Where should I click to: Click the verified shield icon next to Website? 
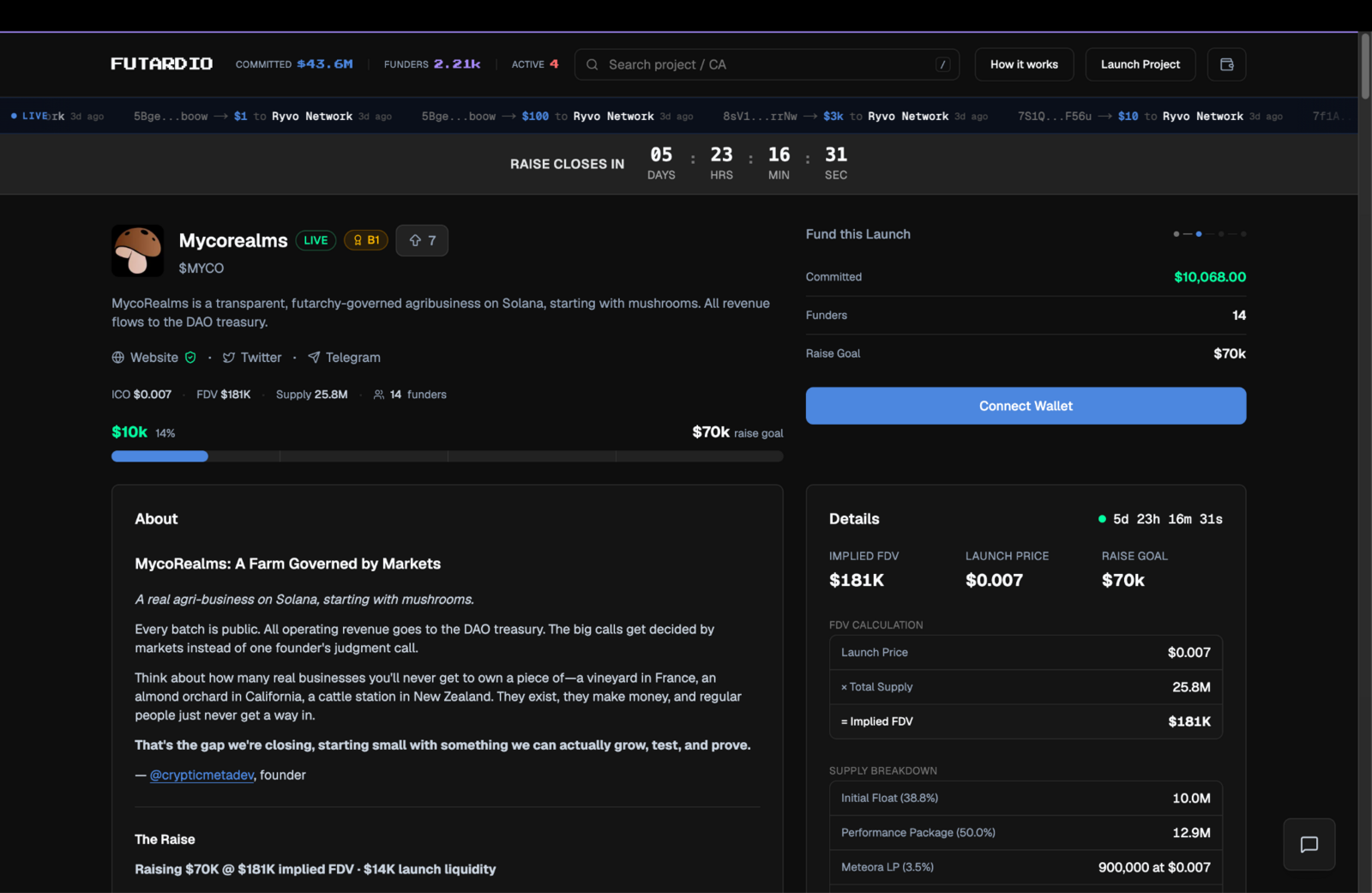point(190,358)
